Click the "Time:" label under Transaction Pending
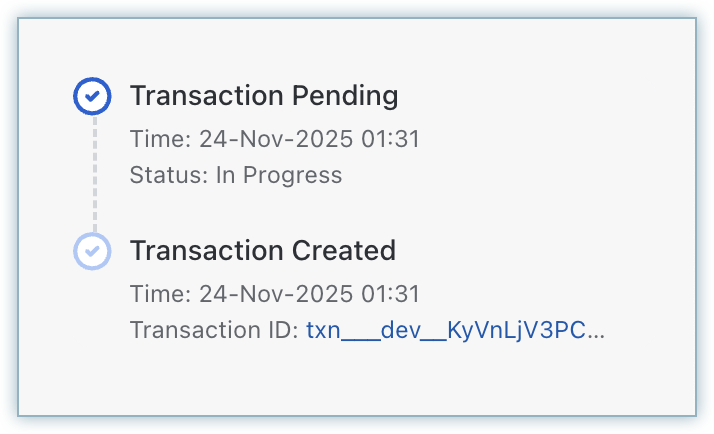 158,139
